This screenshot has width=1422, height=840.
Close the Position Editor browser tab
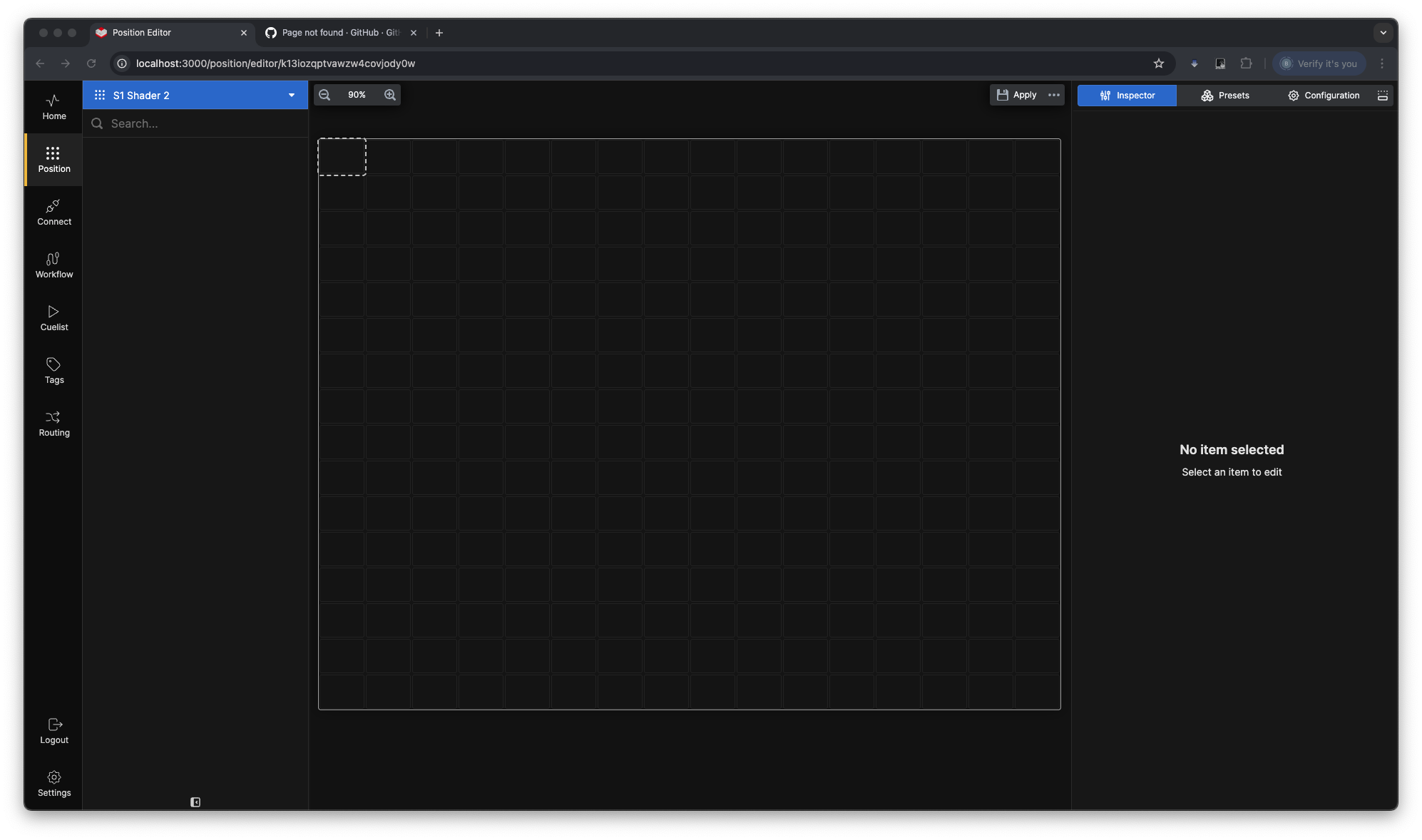[244, 33]
